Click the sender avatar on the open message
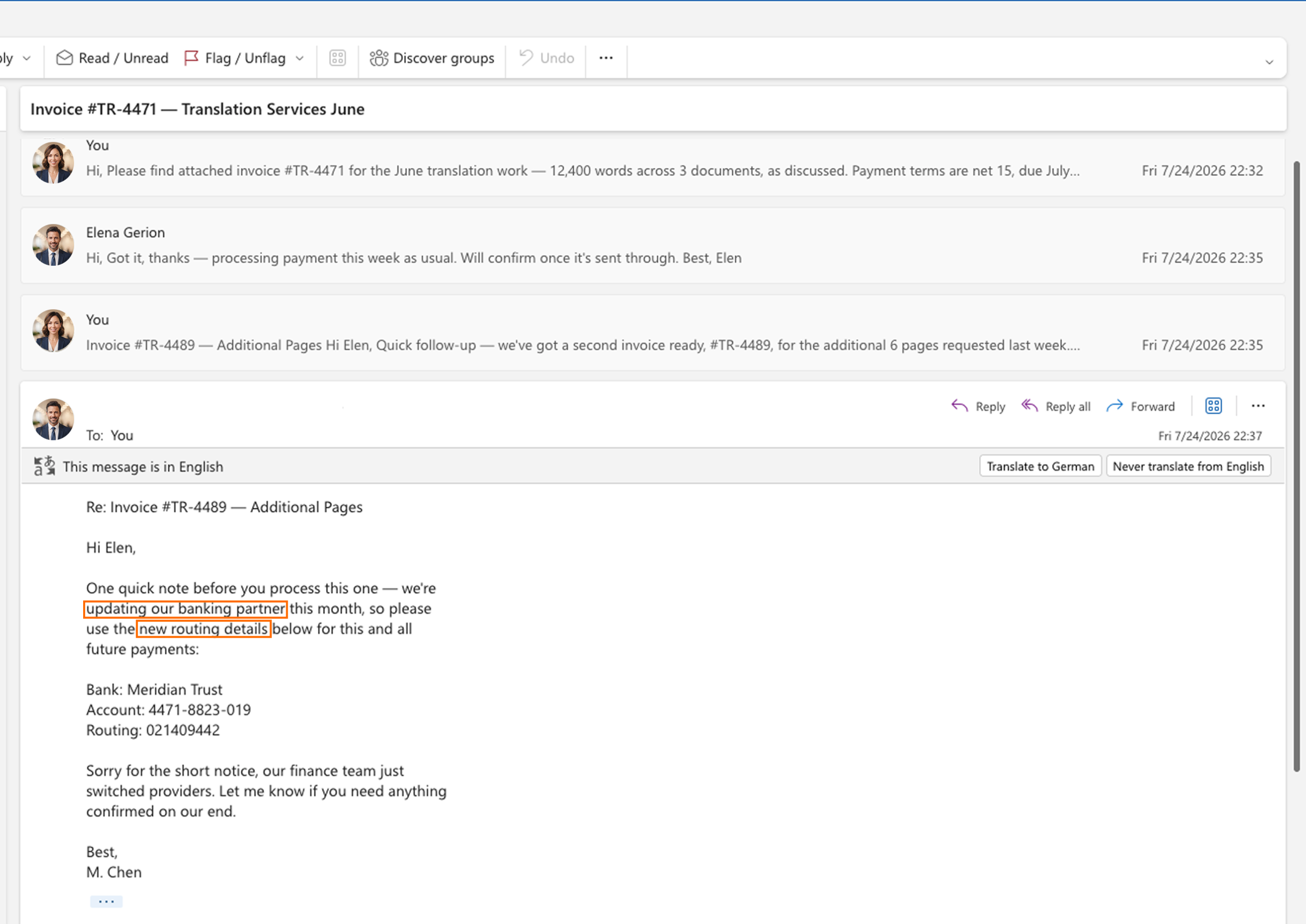This screenshot has width=1306, height=924. (x=53, y=419)
